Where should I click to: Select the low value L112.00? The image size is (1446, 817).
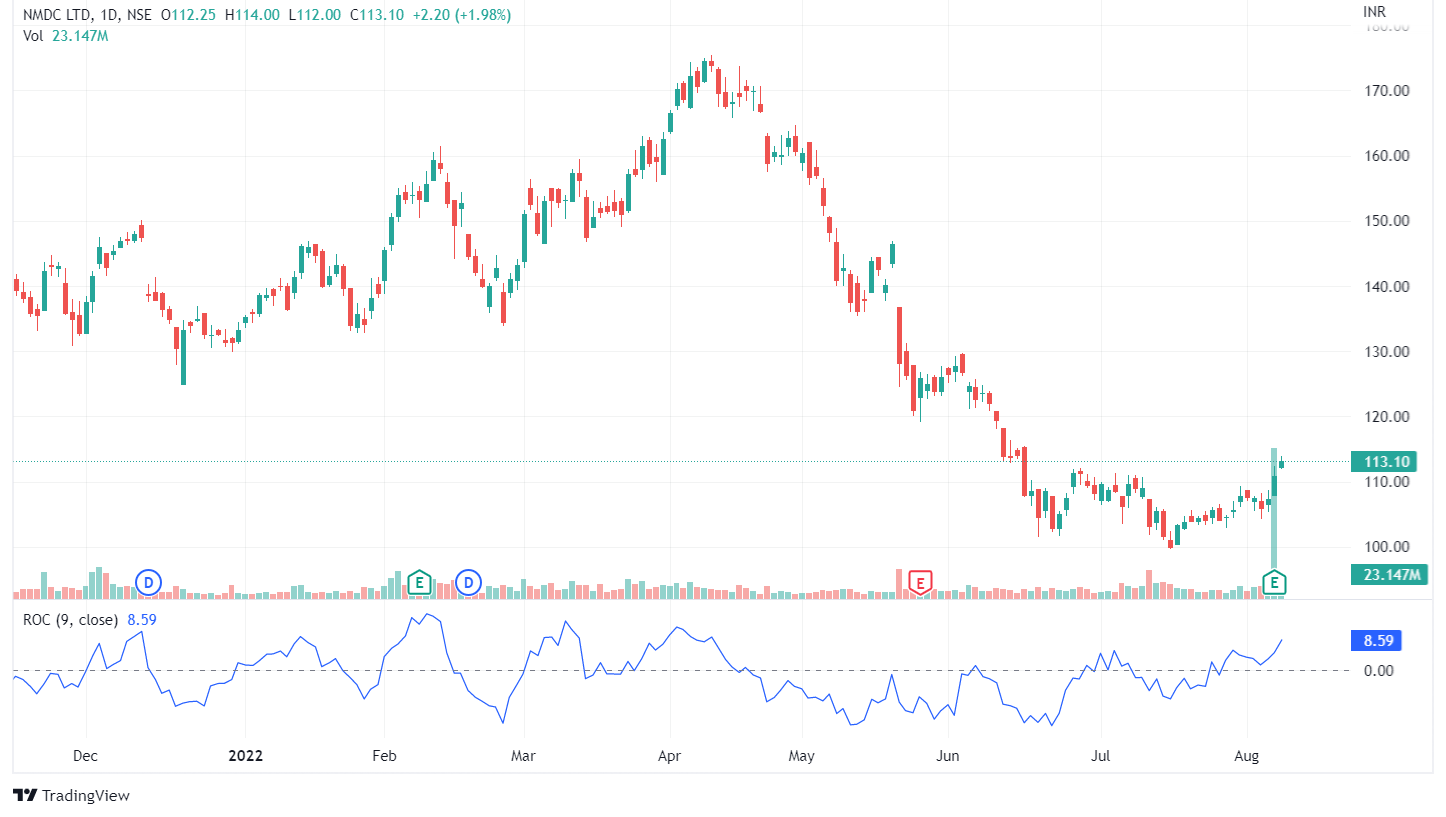(313, 15)
